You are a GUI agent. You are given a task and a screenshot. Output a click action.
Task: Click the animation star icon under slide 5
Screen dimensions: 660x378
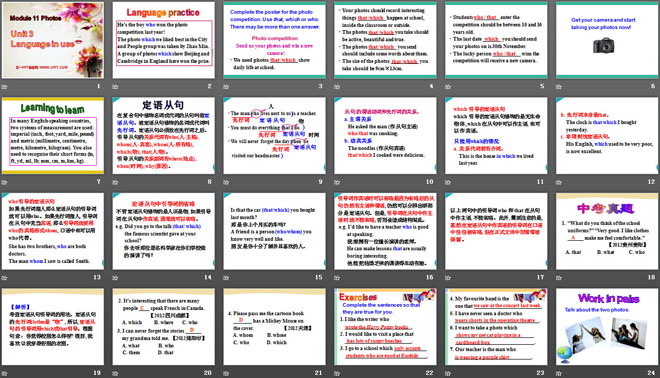coord(448,87)
